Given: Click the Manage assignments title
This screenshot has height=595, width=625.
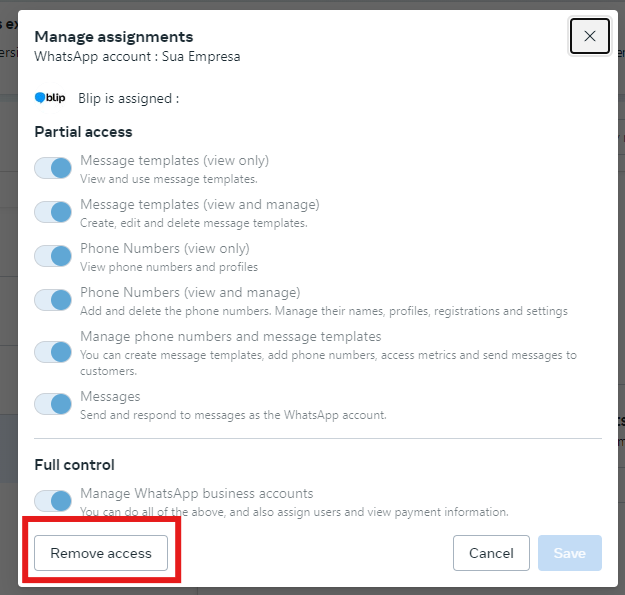Looking at the screenshot, I should 114,37.
